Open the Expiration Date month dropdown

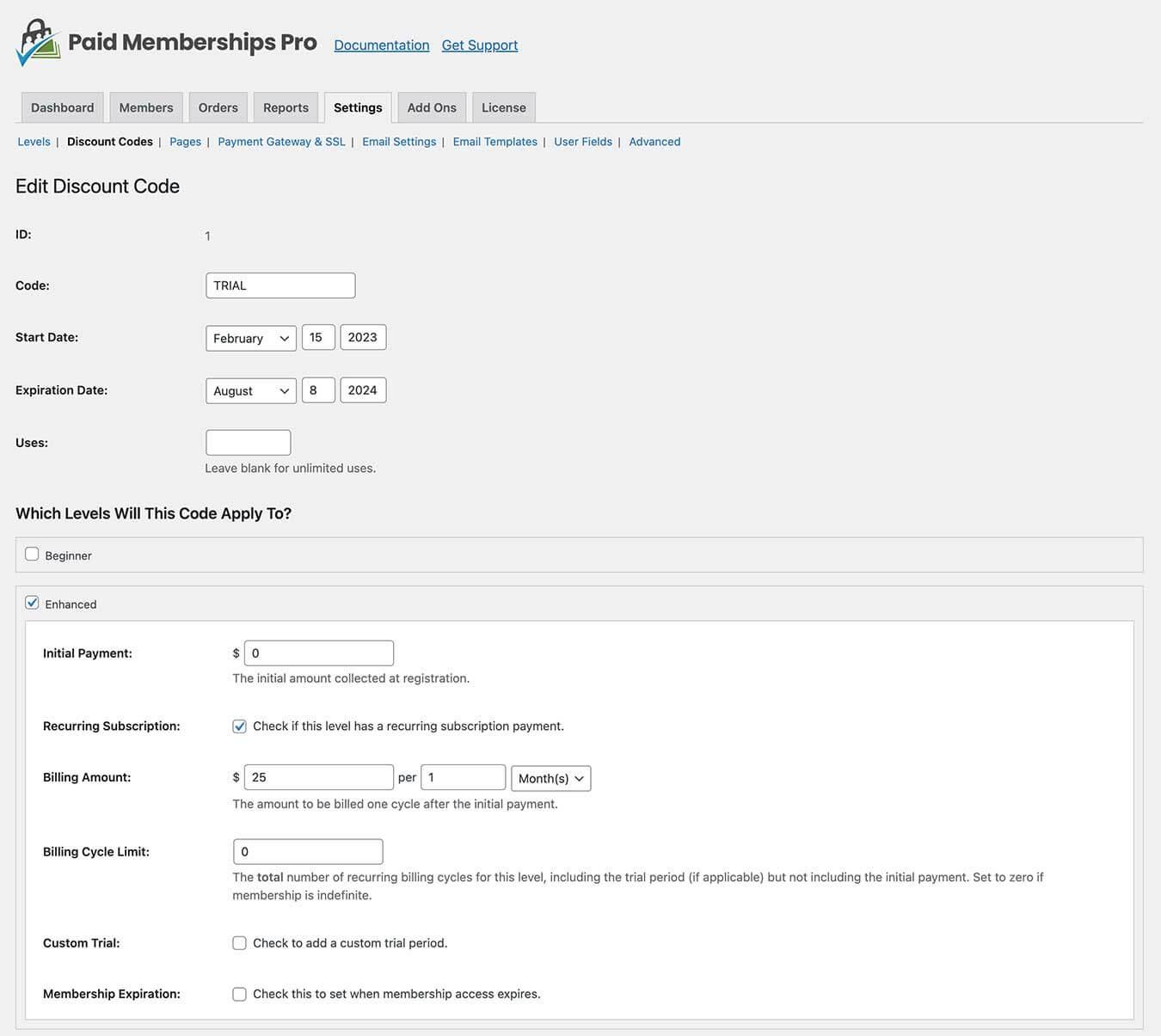[x=251, y=390]
